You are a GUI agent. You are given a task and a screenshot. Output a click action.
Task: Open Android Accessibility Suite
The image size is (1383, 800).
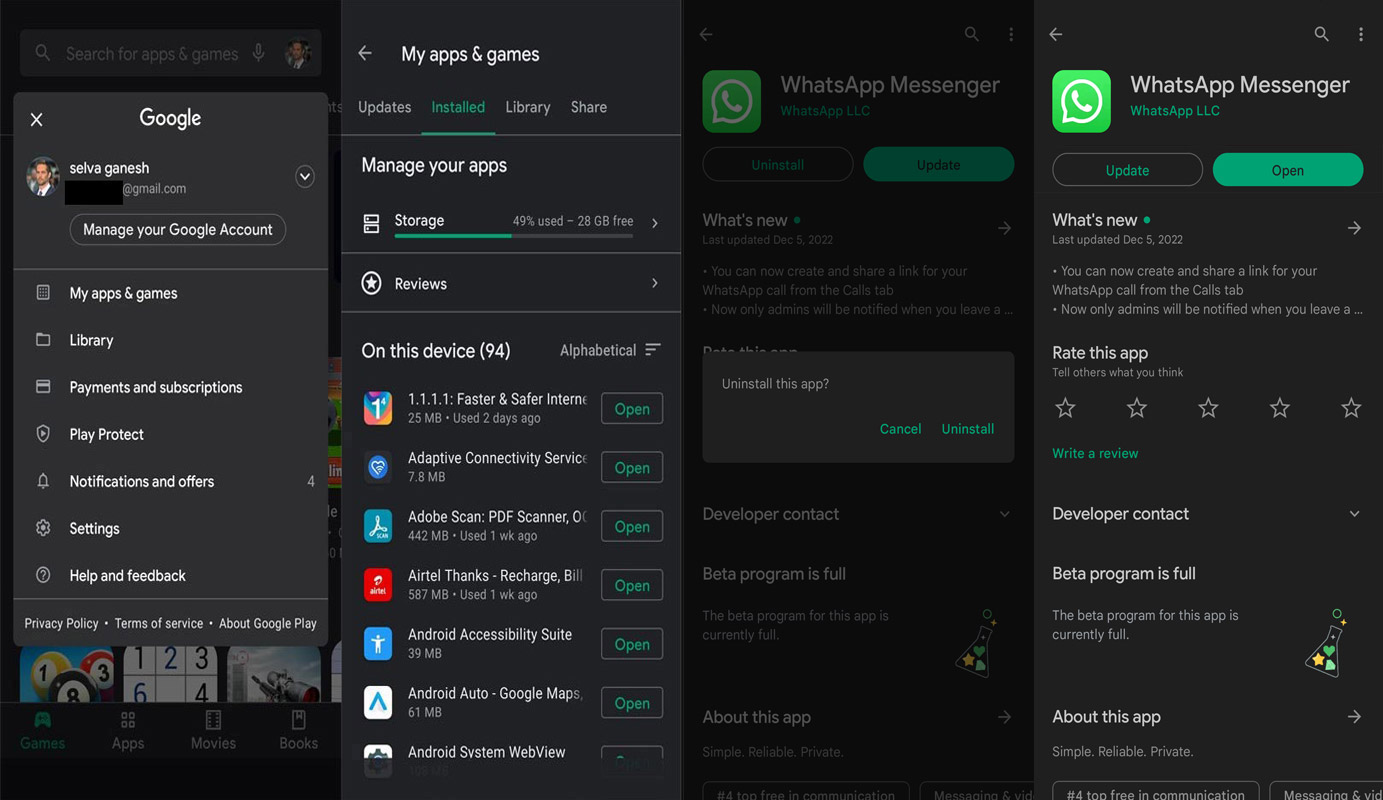[632, 645]
